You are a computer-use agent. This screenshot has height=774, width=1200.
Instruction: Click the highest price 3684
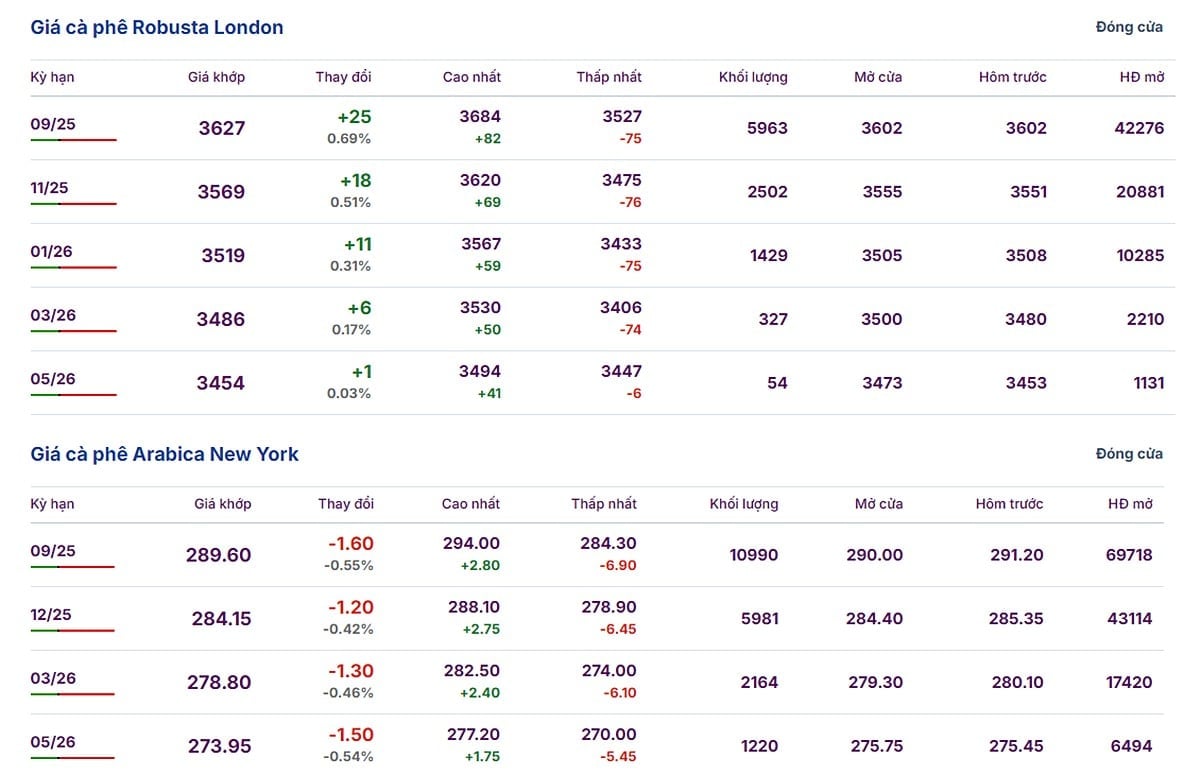[480, 117]
